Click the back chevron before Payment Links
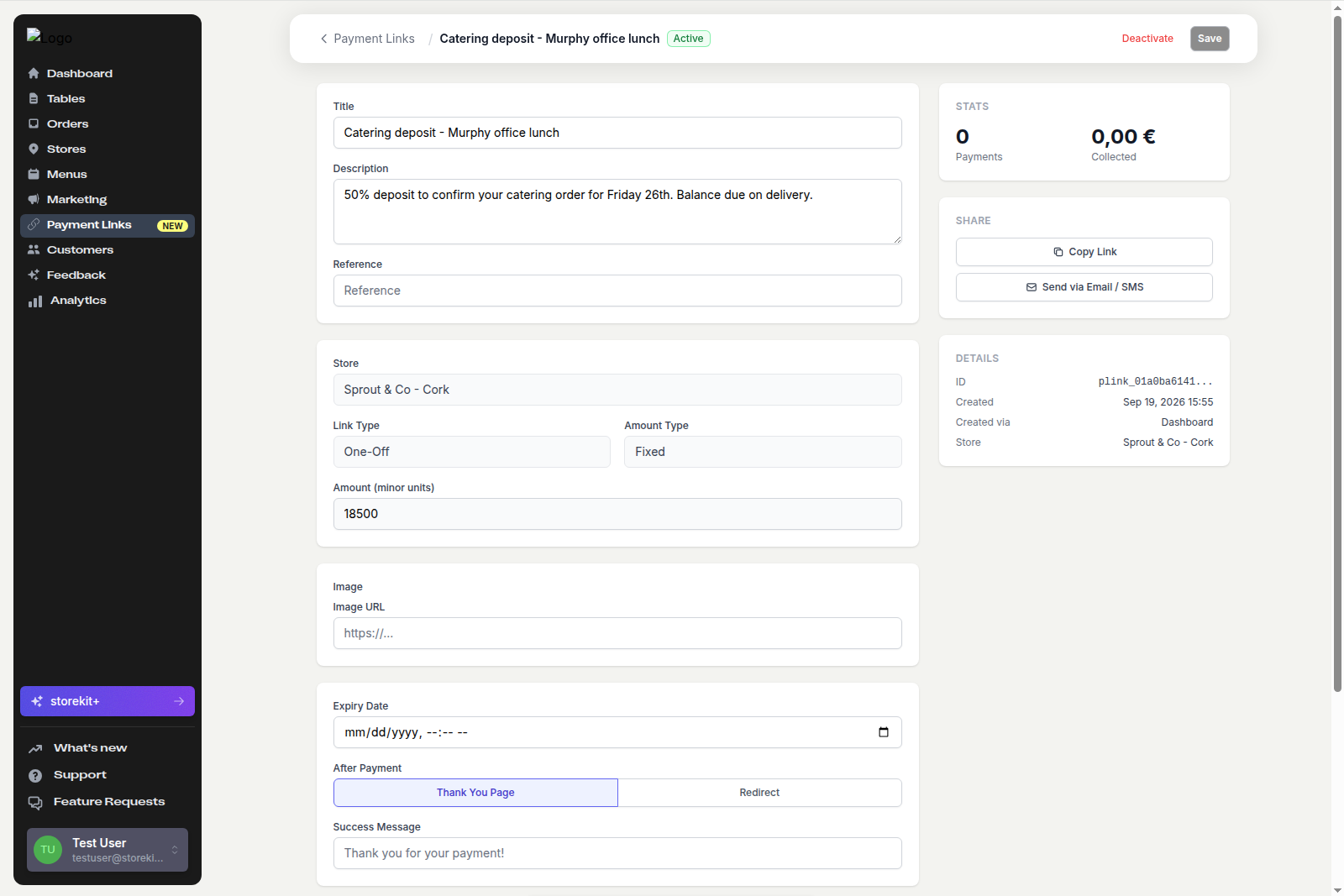Screen dimensions: 1344x896 323,39
